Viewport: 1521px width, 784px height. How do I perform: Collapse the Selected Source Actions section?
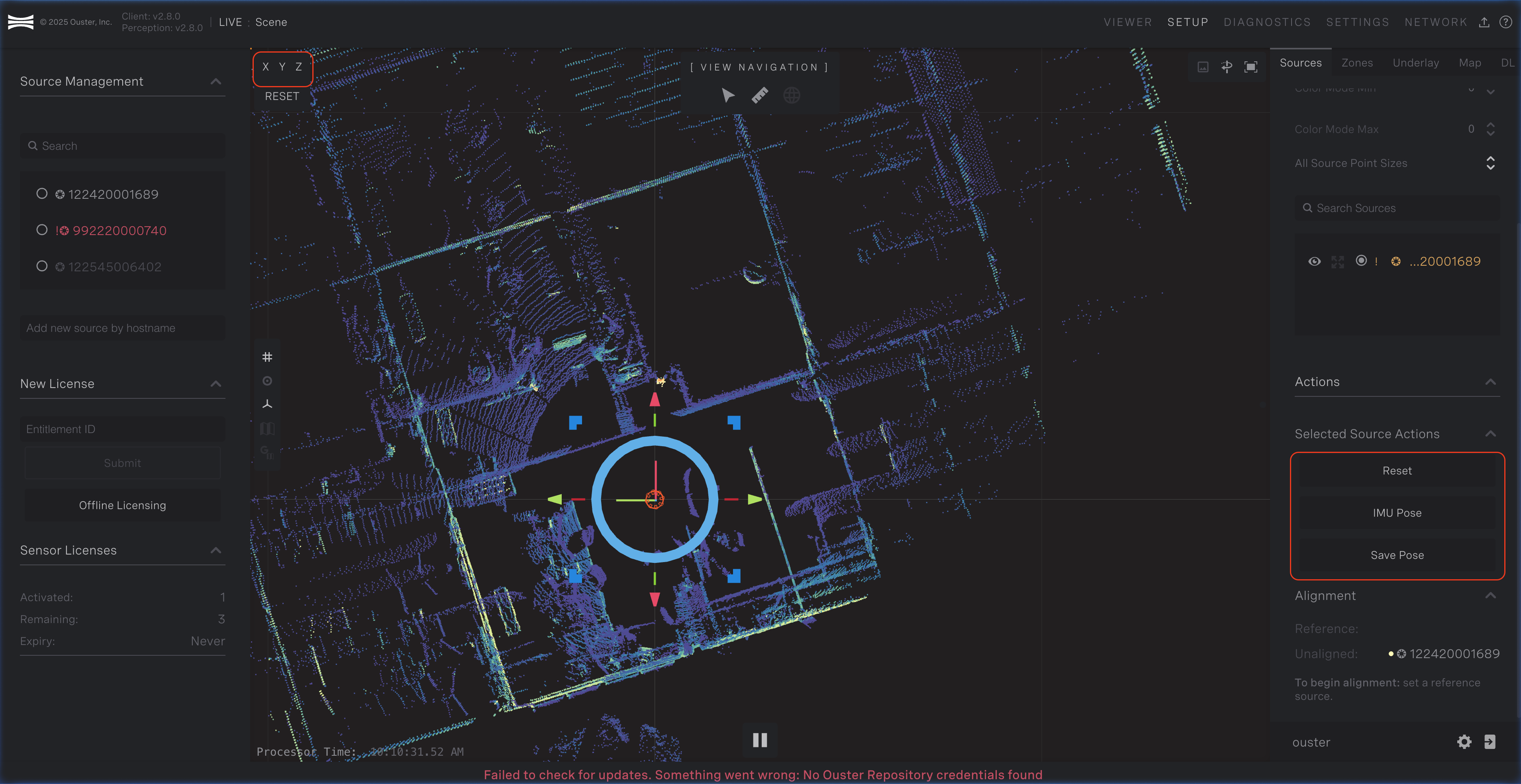(x=1490, y=434)
